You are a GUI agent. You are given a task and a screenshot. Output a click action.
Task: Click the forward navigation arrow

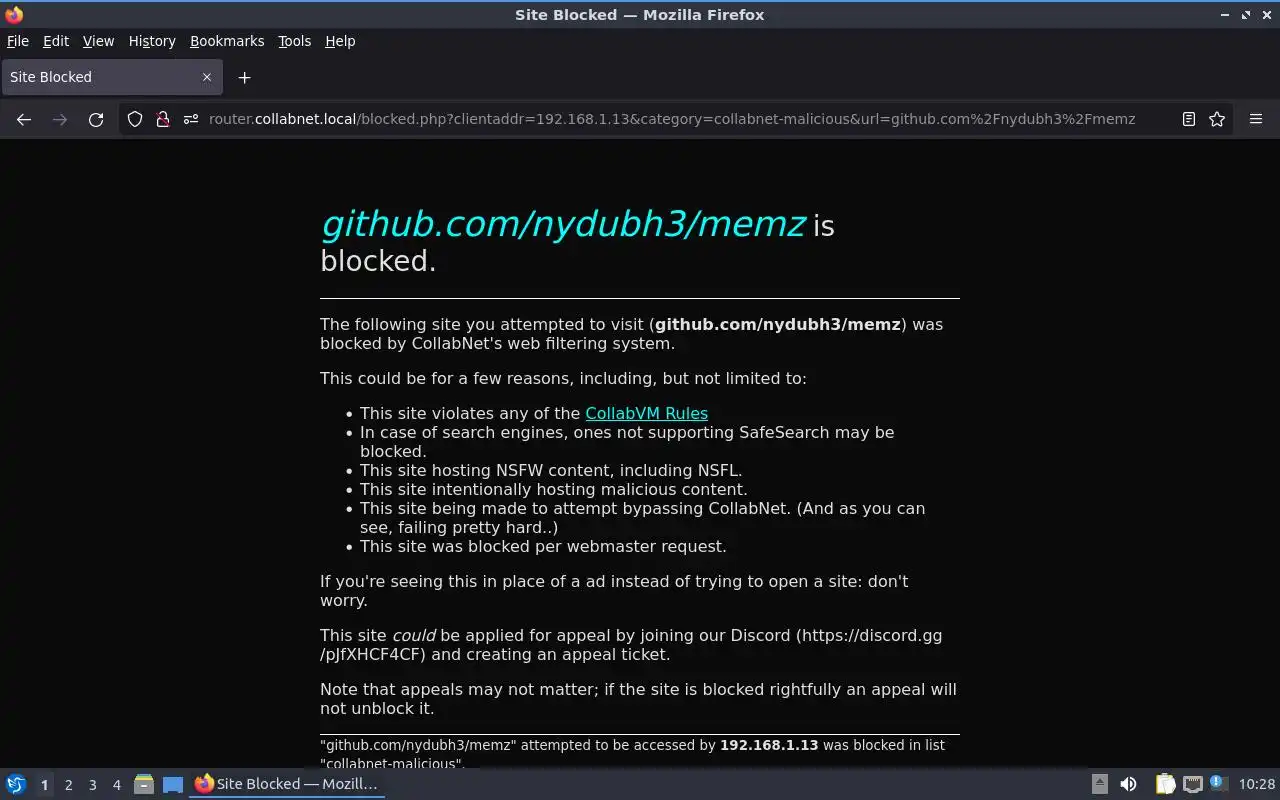(60, 119)
